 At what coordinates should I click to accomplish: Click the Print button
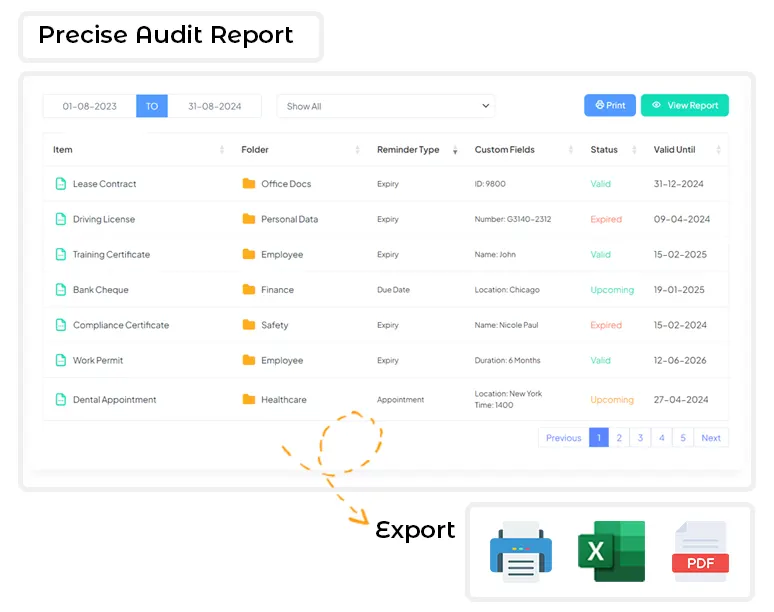point(610,105)
